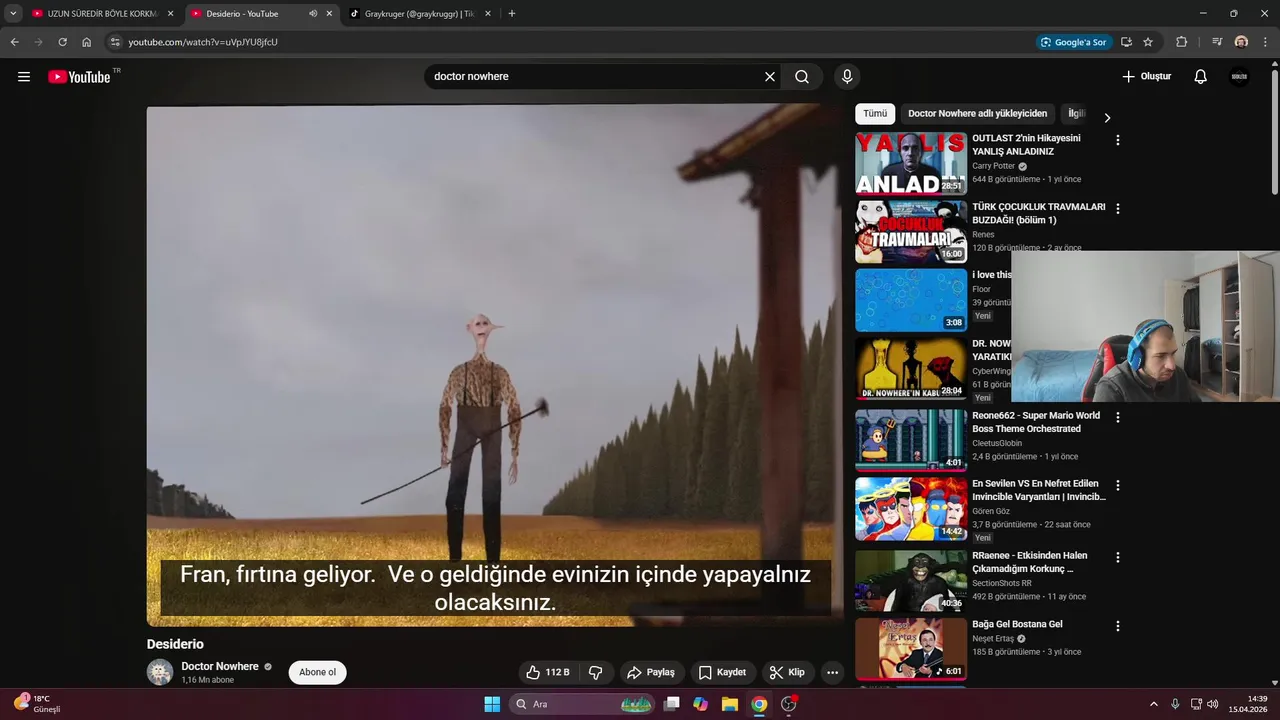Mute the Desiderio tab audio icon
This screenshot has height=720, width=1280.
point(313,14)
